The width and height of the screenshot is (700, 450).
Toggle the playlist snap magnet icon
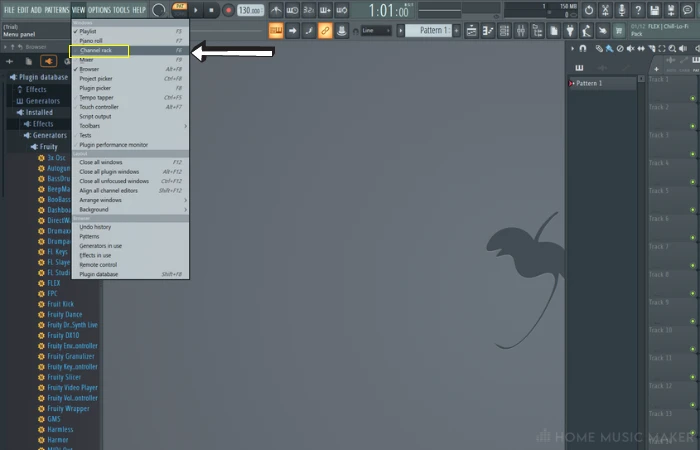(583, 49)
